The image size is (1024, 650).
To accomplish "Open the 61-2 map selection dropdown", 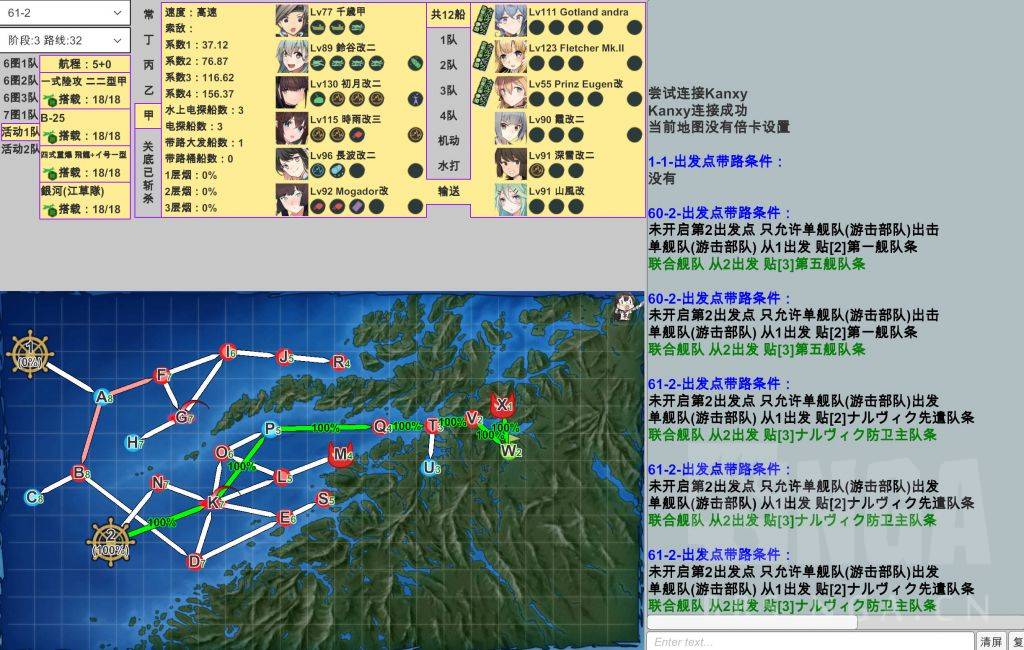I will click(63, 12).
